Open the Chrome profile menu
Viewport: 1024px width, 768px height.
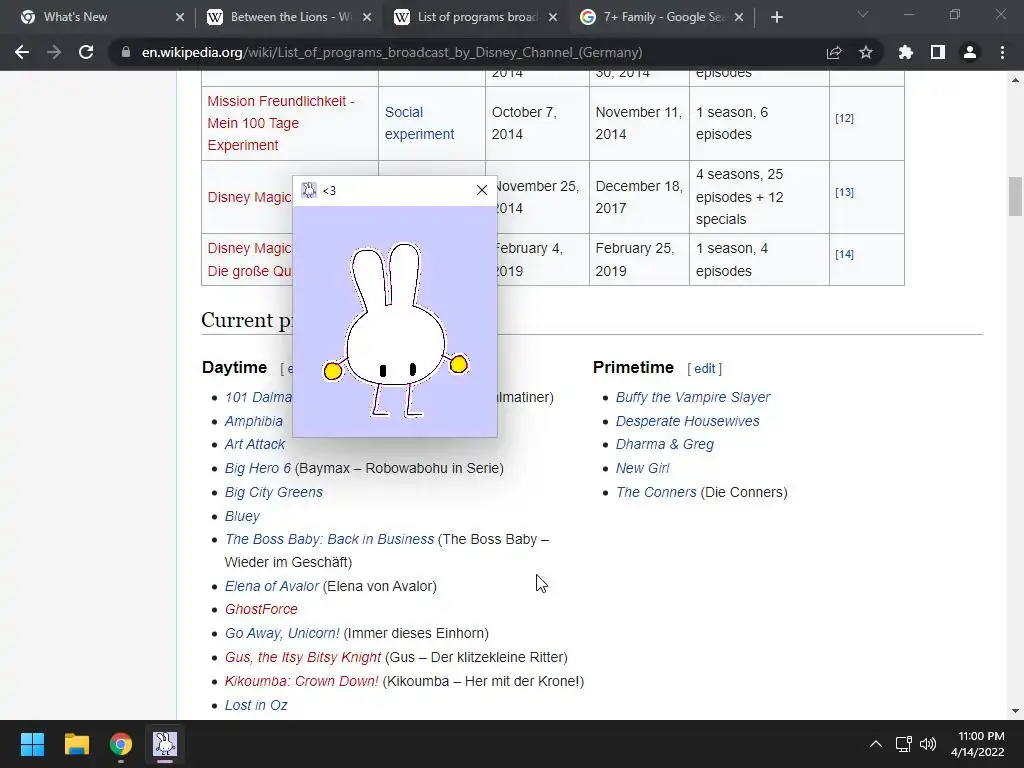[970, 52]
